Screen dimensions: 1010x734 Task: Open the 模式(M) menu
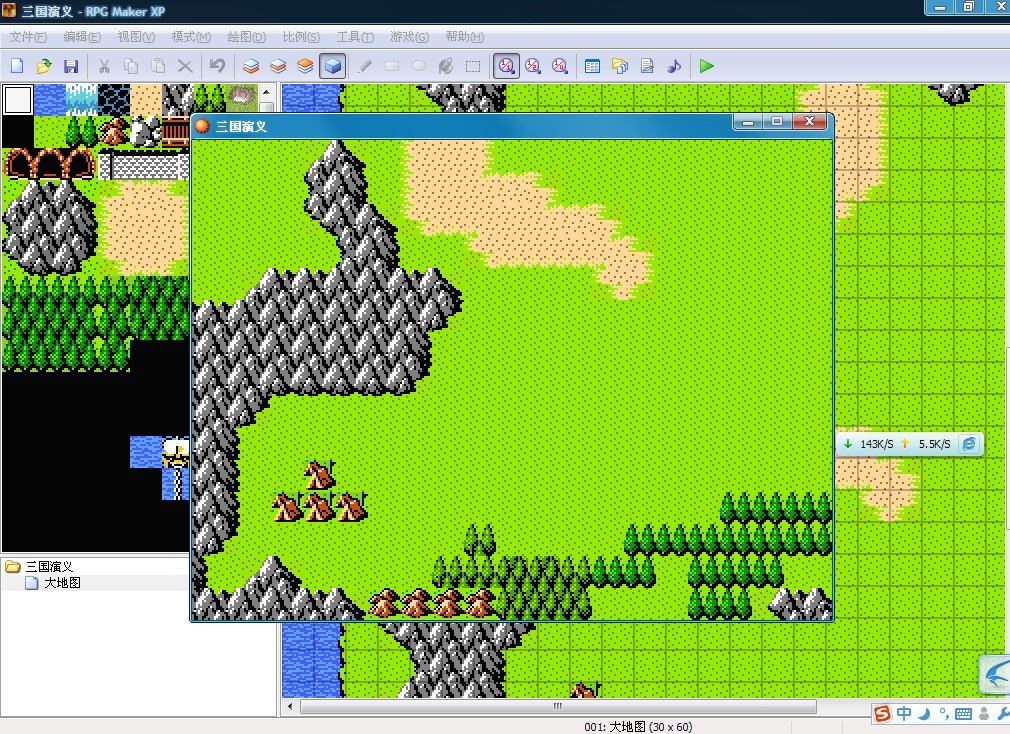coord(191,37)
